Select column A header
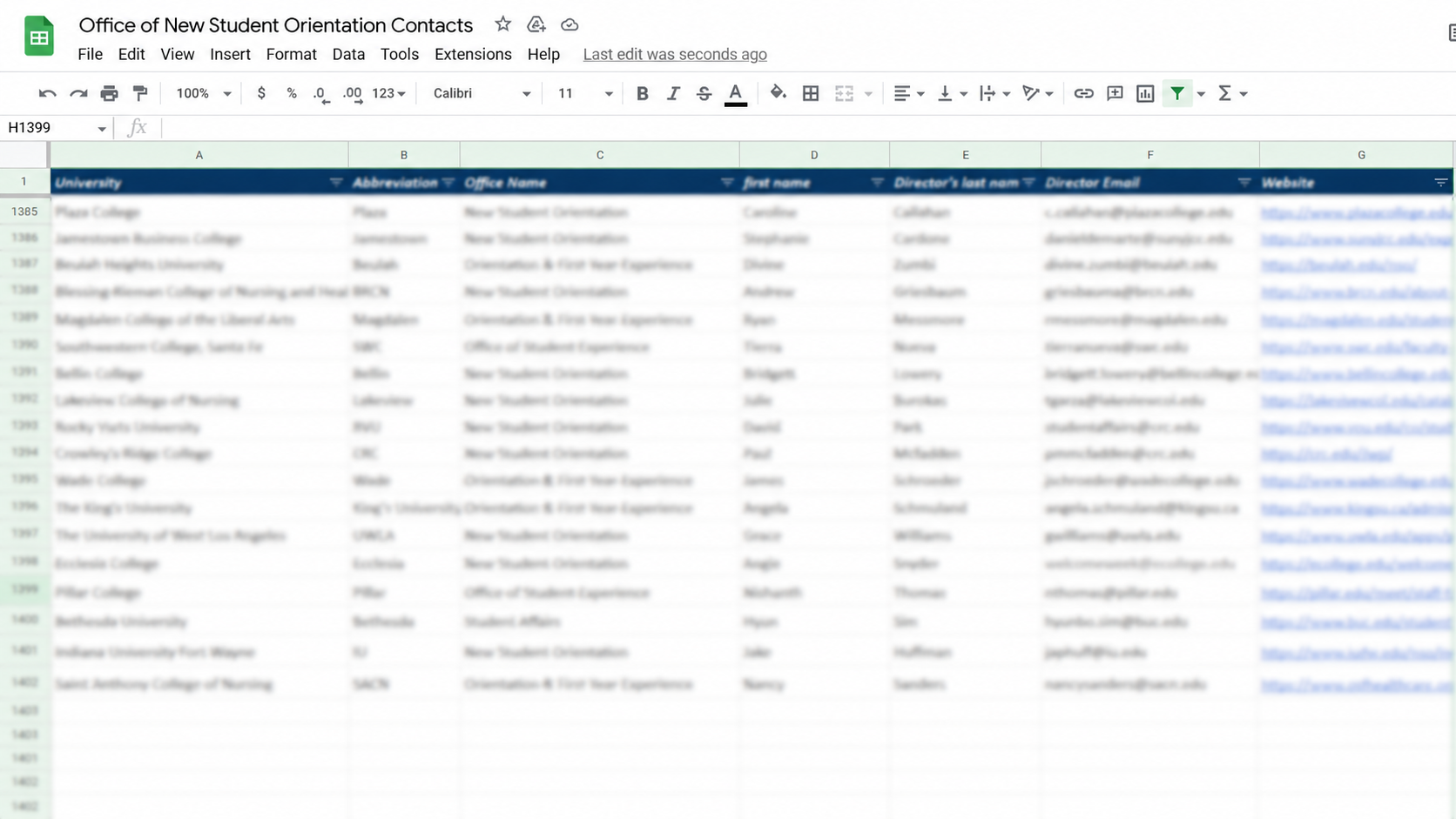This screenshot has width=1456, height=819. [x=199, y=155]
